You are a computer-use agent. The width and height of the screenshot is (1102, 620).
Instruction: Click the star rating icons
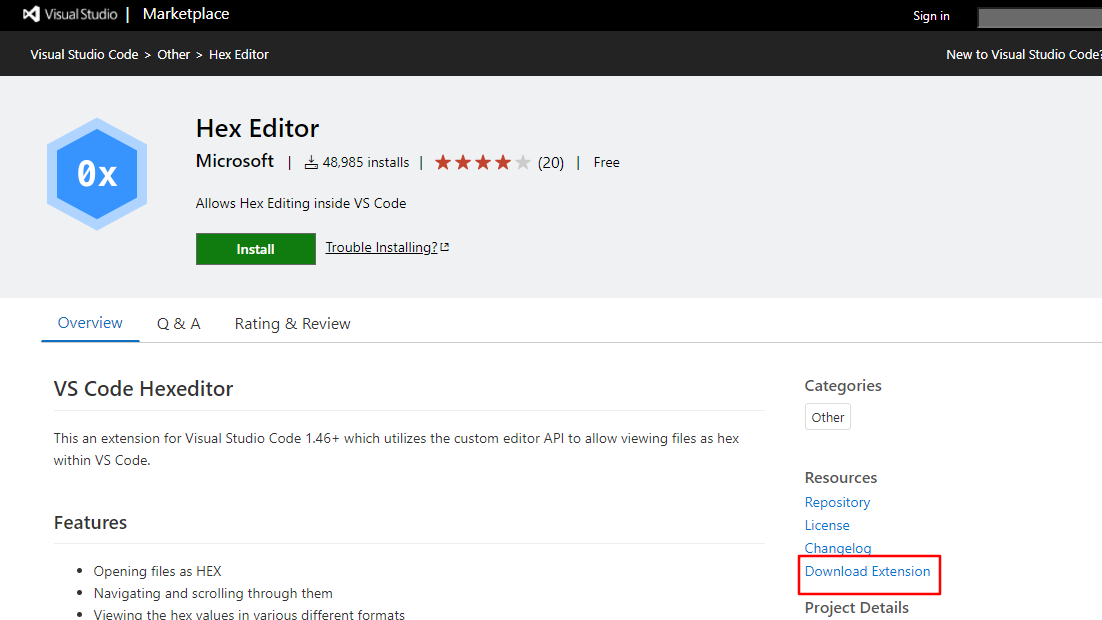tap(482, 163)
